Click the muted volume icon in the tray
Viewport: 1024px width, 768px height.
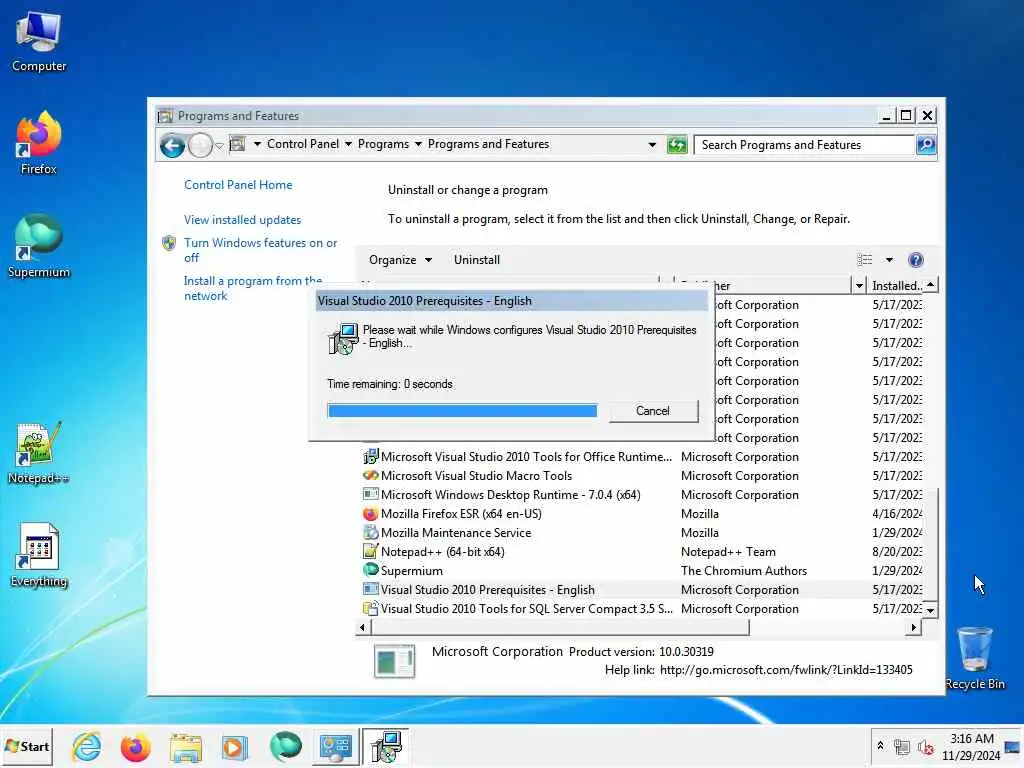925,746
